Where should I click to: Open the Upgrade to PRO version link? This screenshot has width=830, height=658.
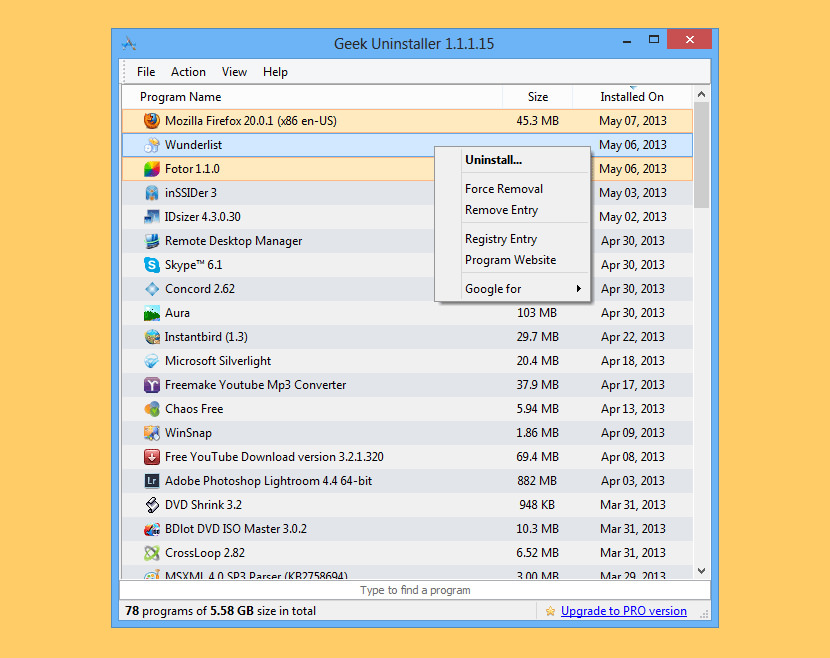[x=624, y=611]
